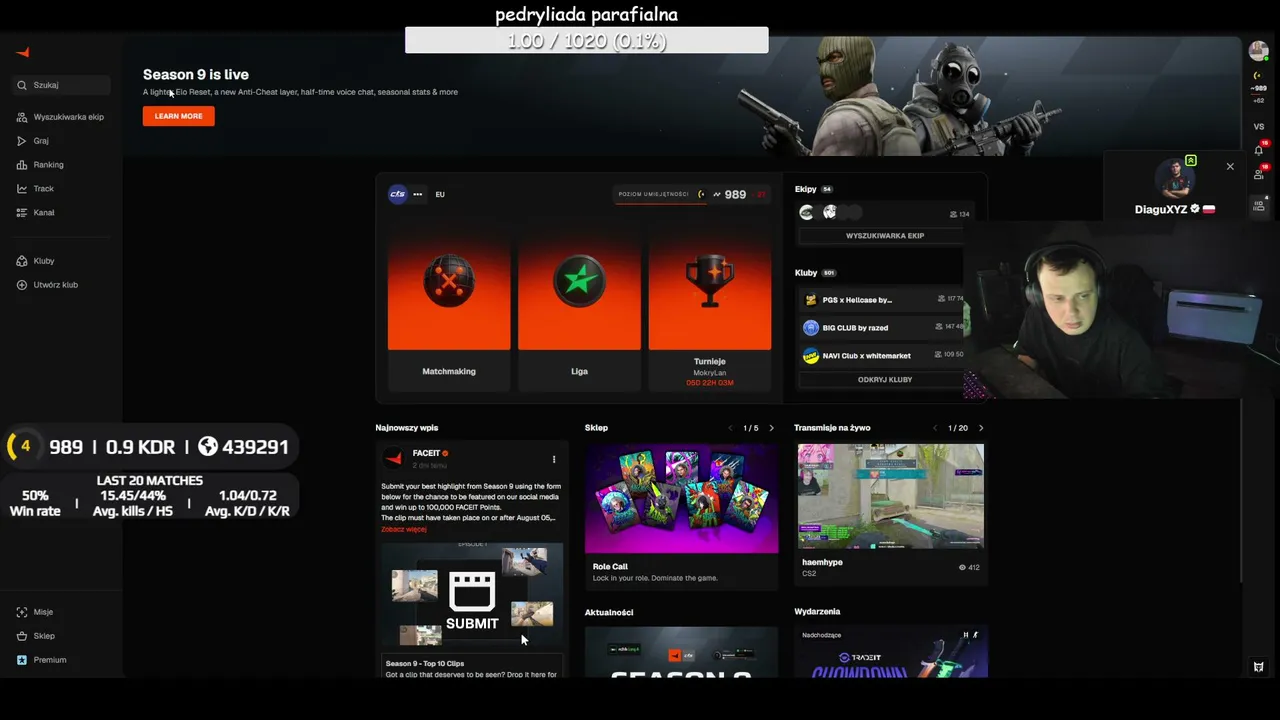Open the haemhype live stream thumbnail

click(x=891, y=496)
